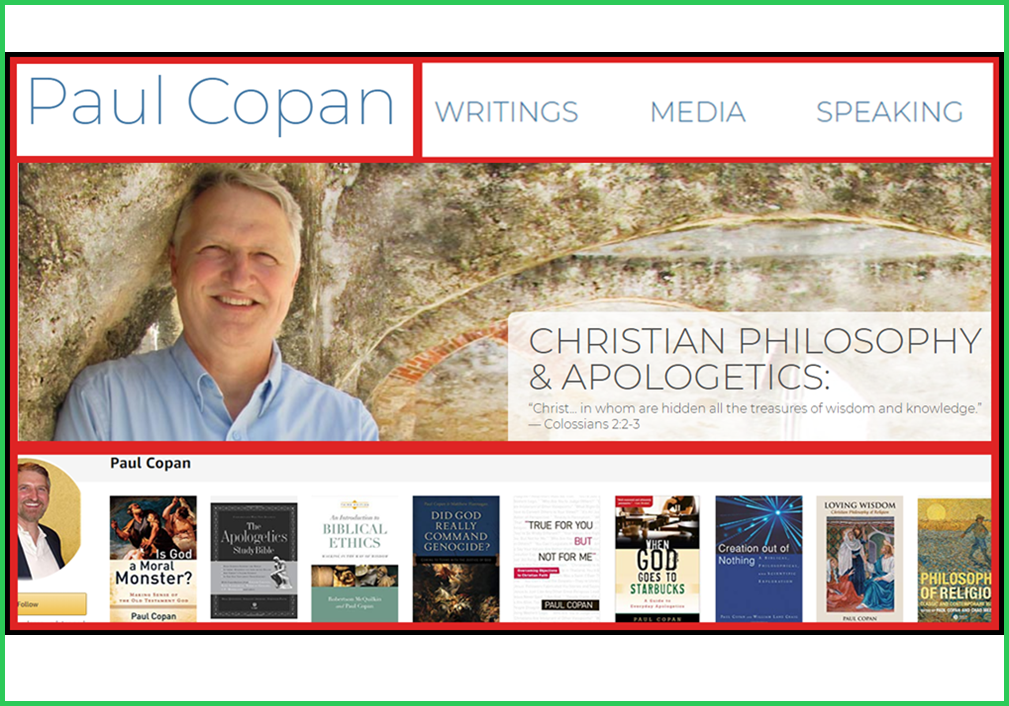This screenshot has width=1009, height=706.
Task: Click the Paul Copan author name heading
Action: 151,463
